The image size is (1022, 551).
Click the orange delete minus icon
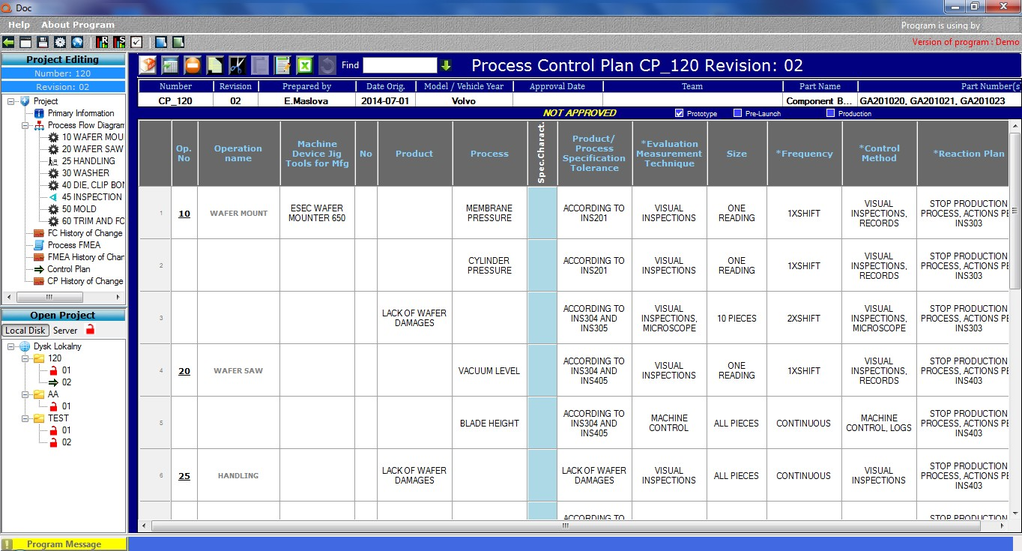(x=192, y=65)
